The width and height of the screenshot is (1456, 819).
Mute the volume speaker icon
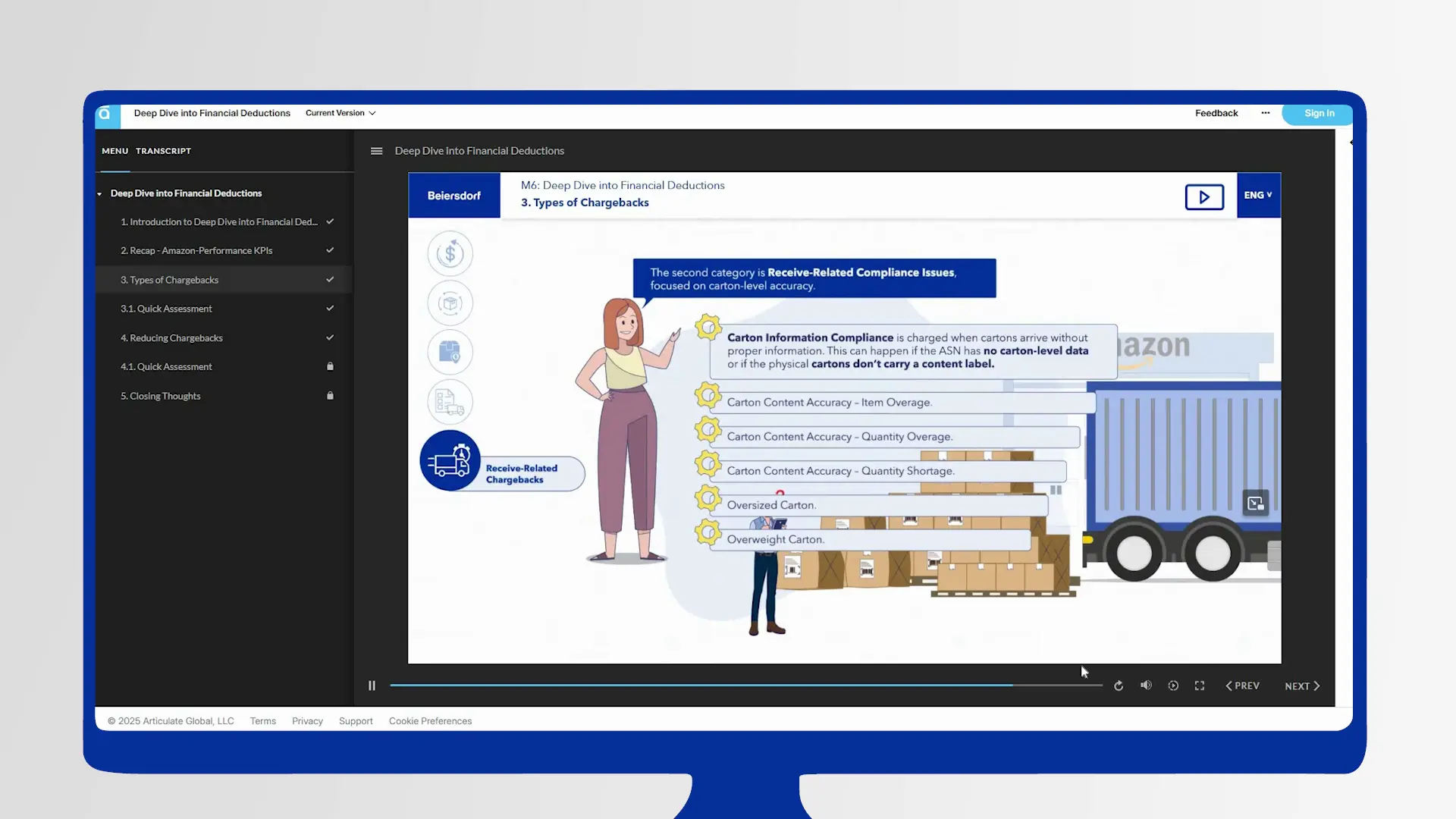[x=1146, y=686]
